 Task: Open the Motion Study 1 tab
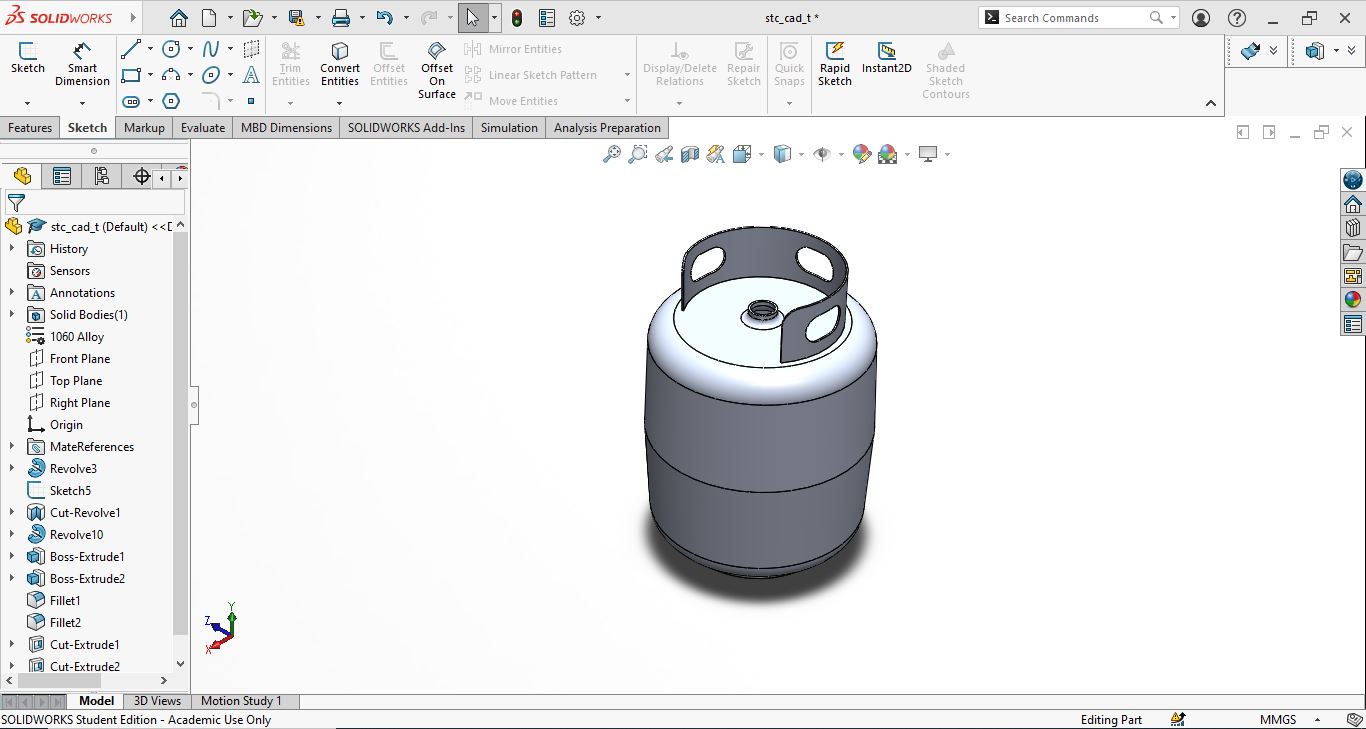(241, 701)
